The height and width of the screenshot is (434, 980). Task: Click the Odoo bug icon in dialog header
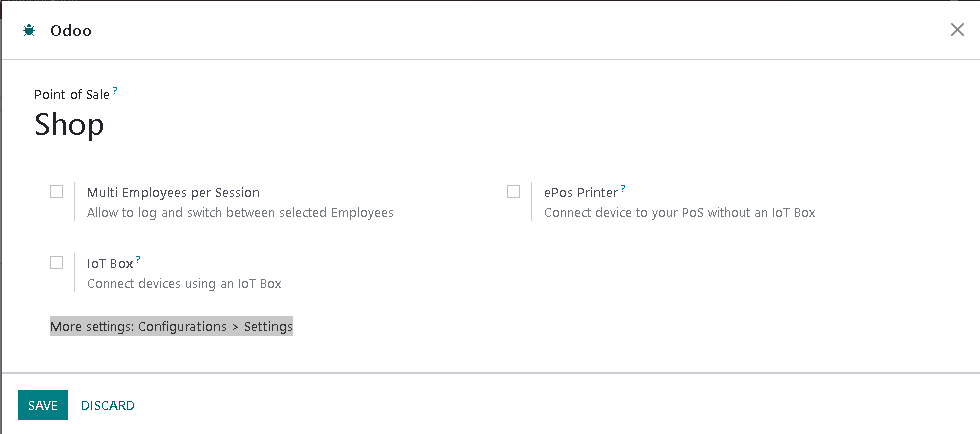pyautogui.click(x=29, y=31)
